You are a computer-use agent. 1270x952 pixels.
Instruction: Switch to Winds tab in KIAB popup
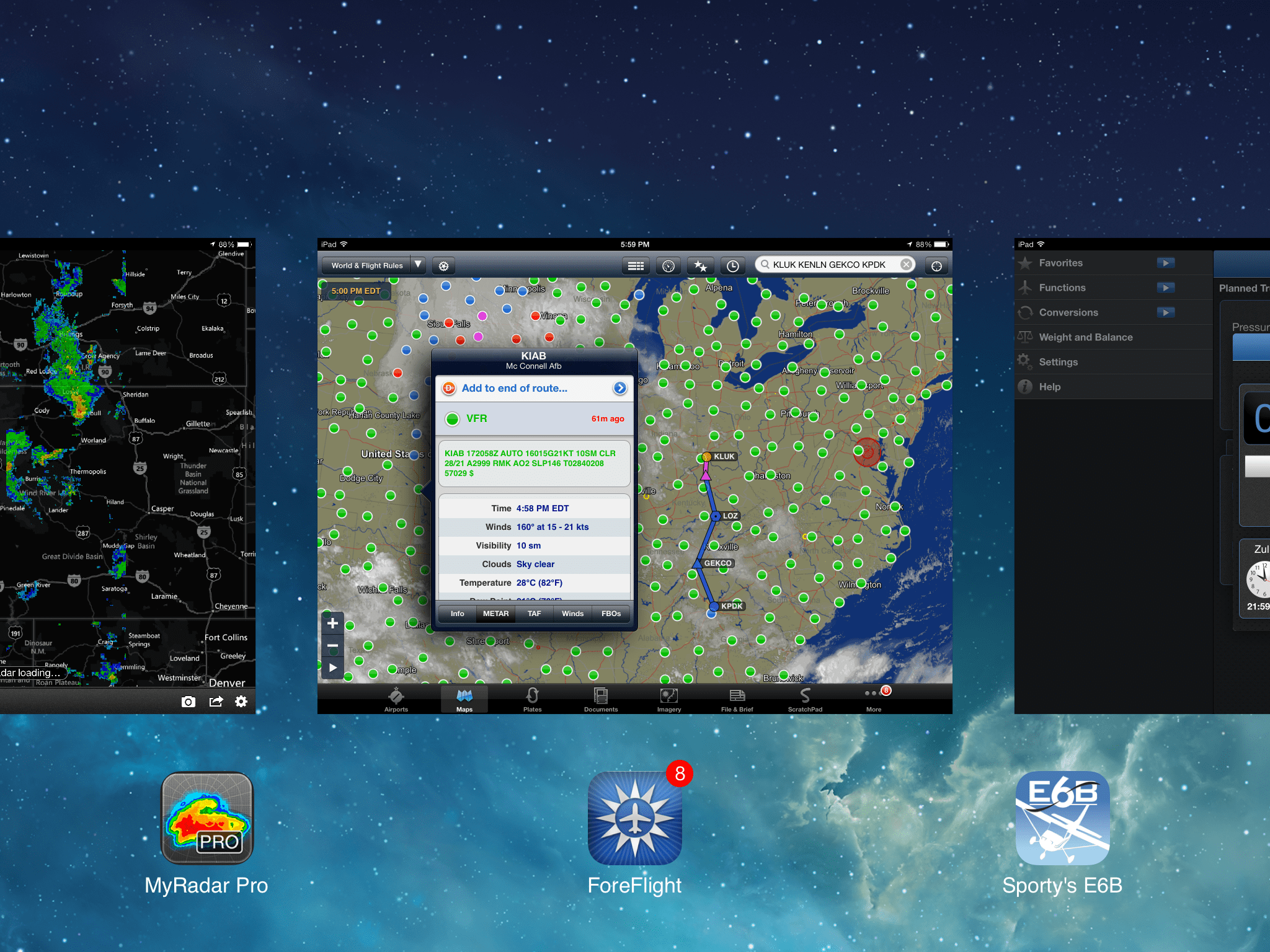coord(572,614)
